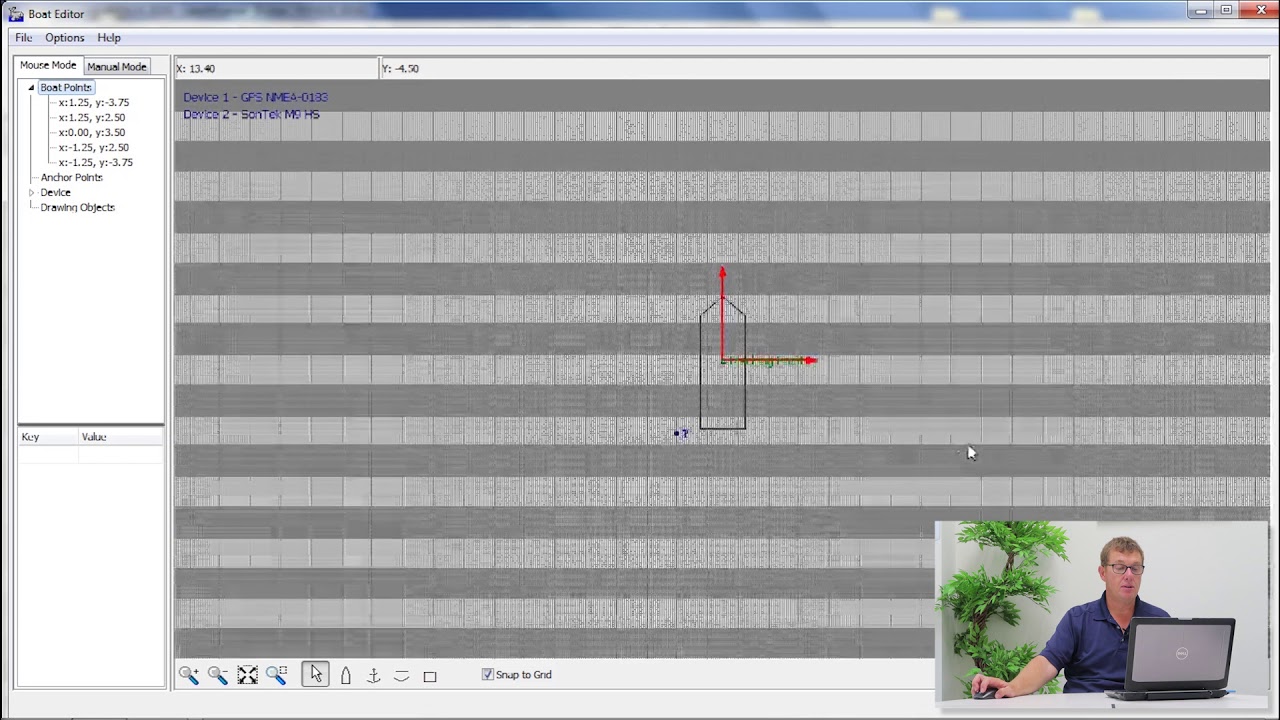Click the red horizontal axis arrowhead

click(x=811, y=361)
